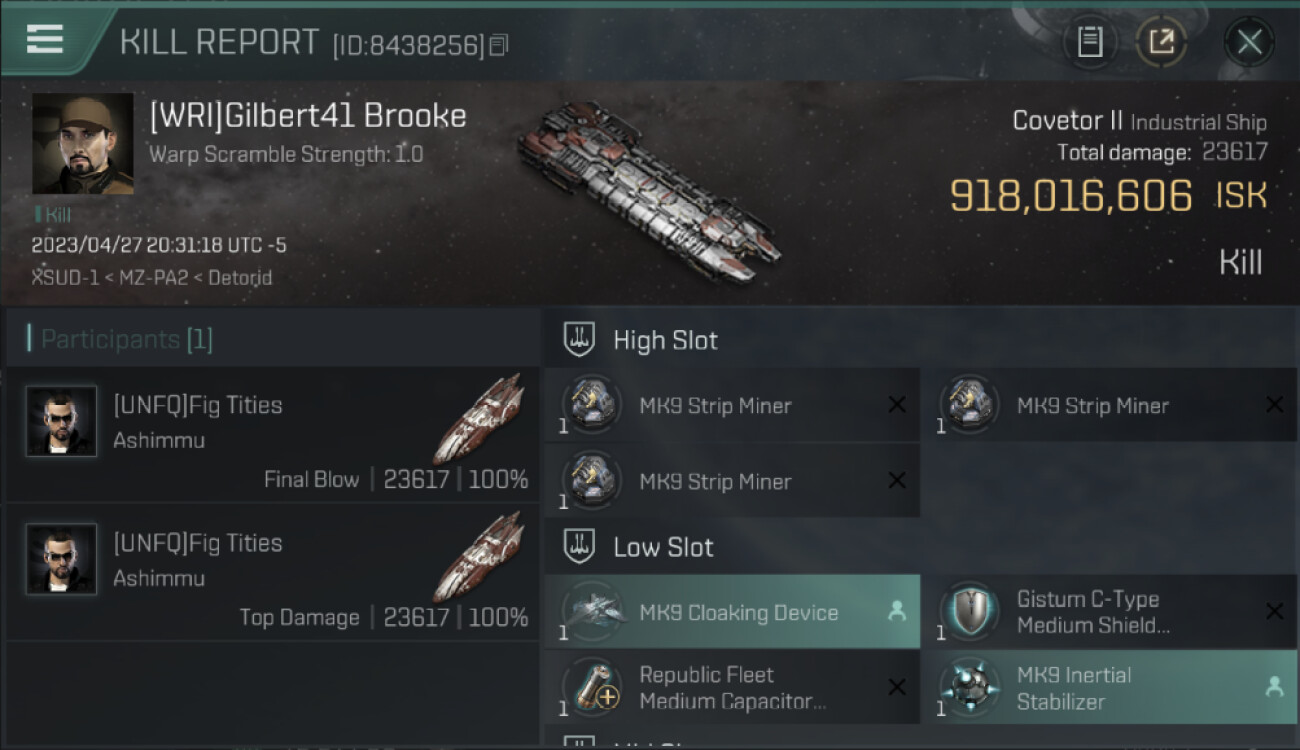Image resolution: width=1300 pixels, height=750 pixels.
Task: Open the clipboard notes icon in header
Action: point(1090,42)
